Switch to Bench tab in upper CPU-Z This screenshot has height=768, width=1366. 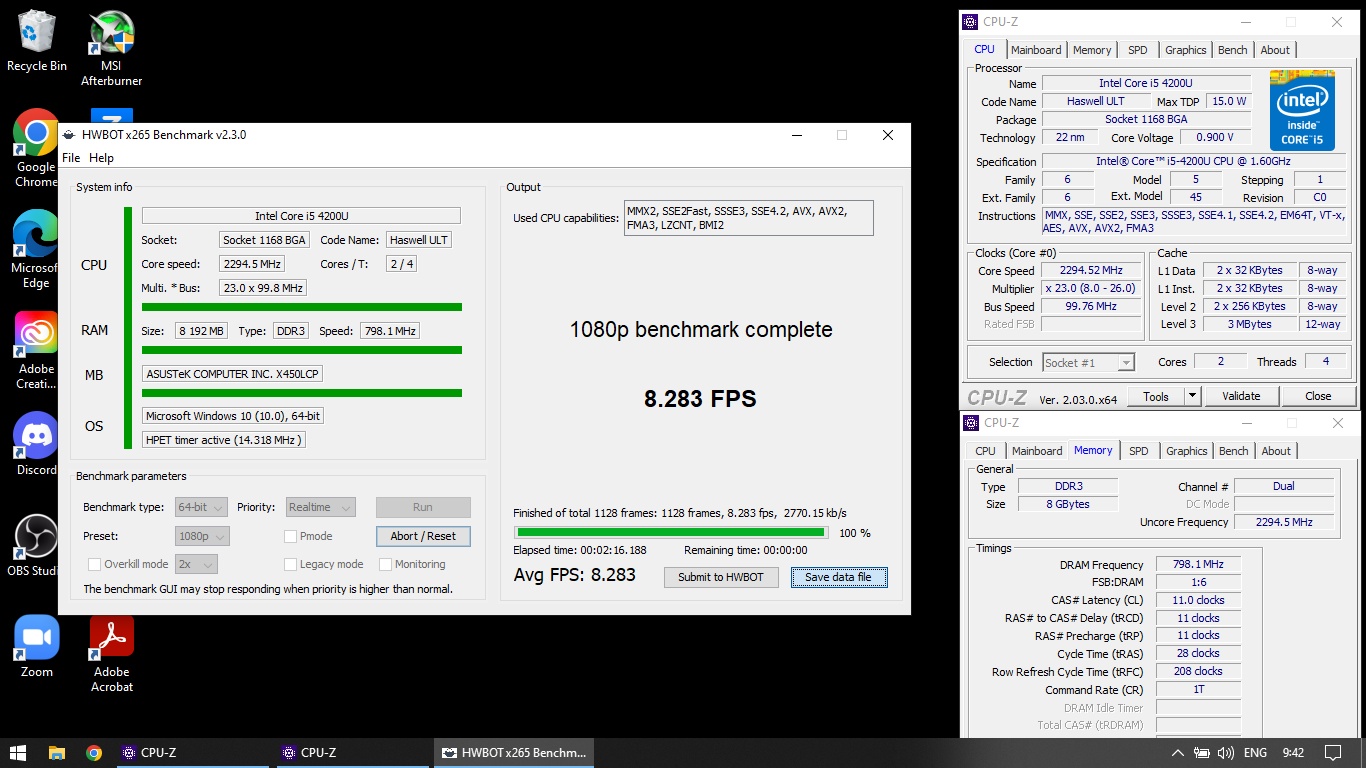point(1233,50)
